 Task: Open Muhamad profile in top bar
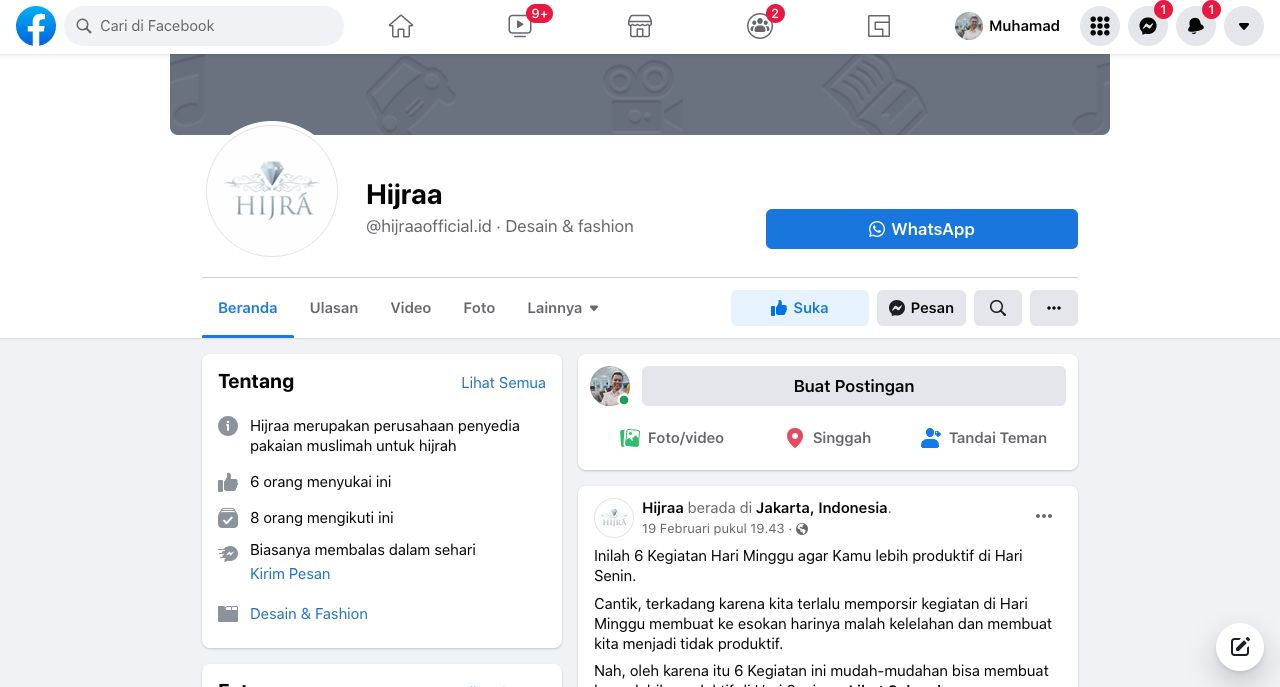click(x=1008, y=26)
